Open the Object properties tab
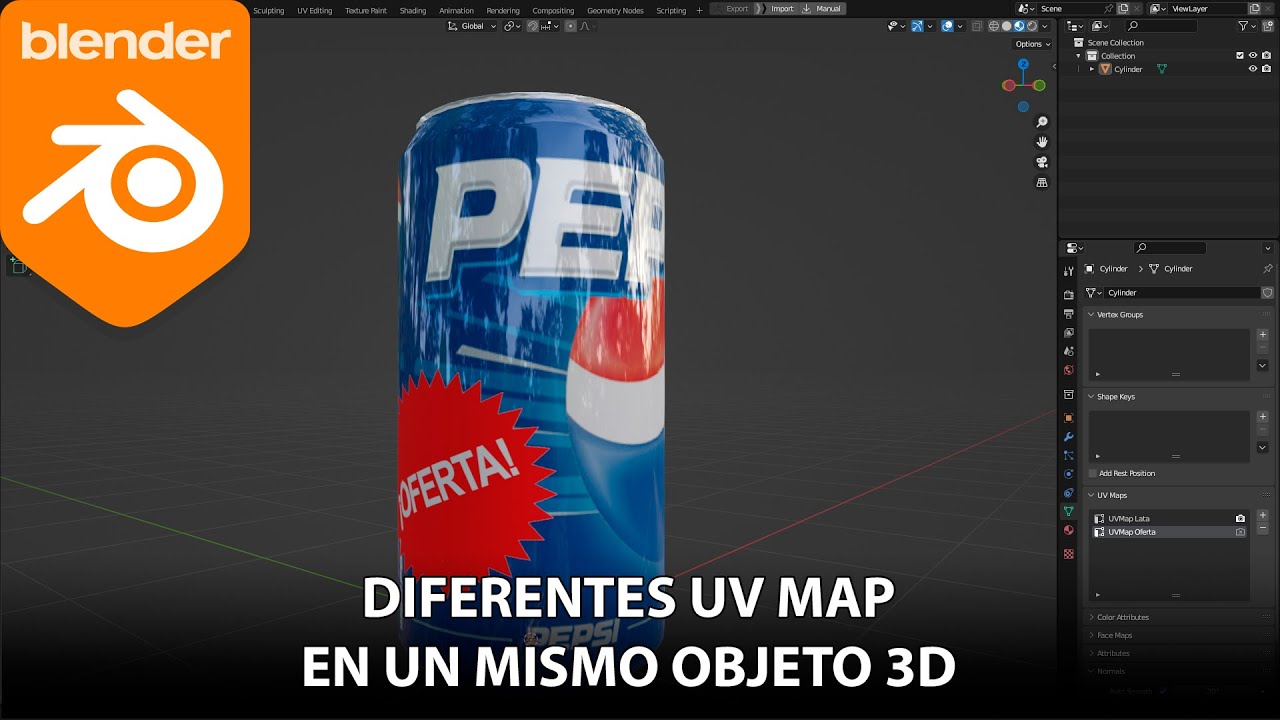1280x720 pixels. (x=1068, y=418)
